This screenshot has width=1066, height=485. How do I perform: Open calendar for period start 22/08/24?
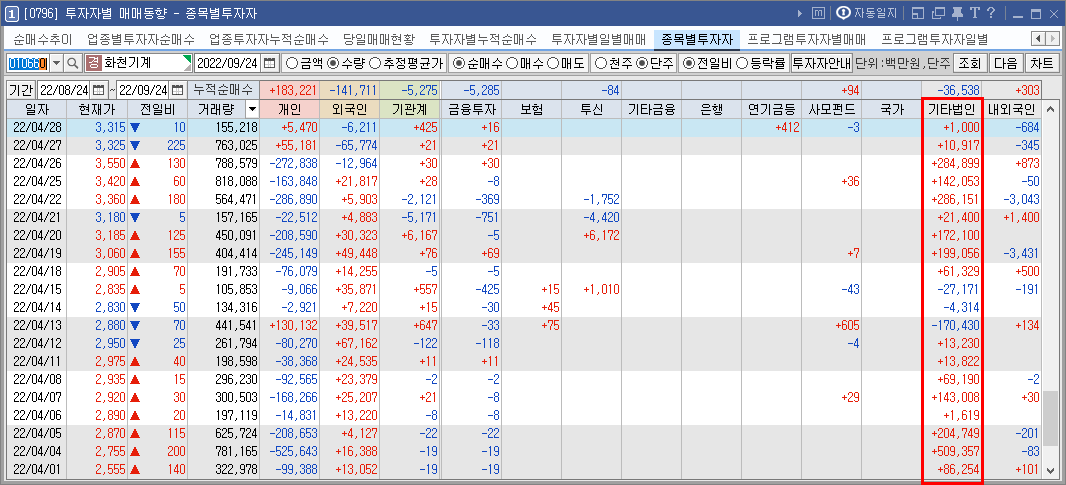pos(99,90)
